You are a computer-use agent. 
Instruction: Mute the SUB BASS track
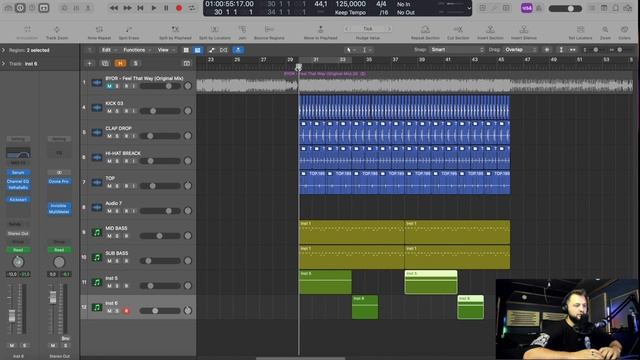(x=109, y=261)
